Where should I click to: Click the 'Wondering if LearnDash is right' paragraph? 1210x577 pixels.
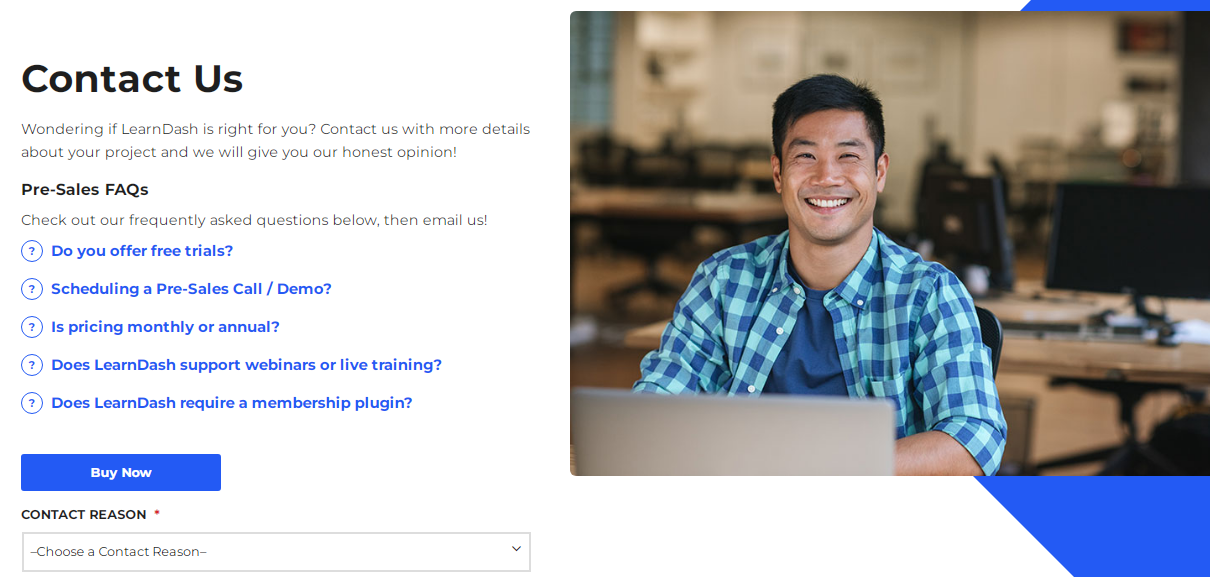(x=275, y=141)
